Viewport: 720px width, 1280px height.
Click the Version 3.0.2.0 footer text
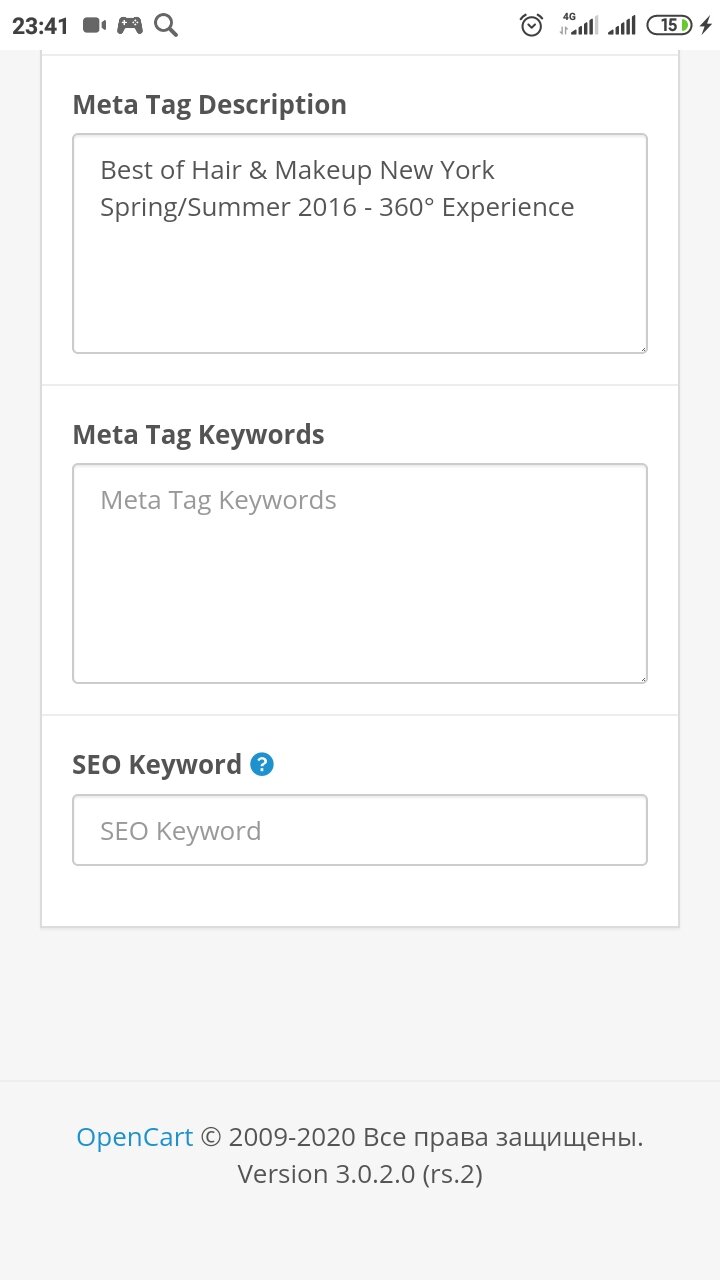click(x=360, y=1174)
